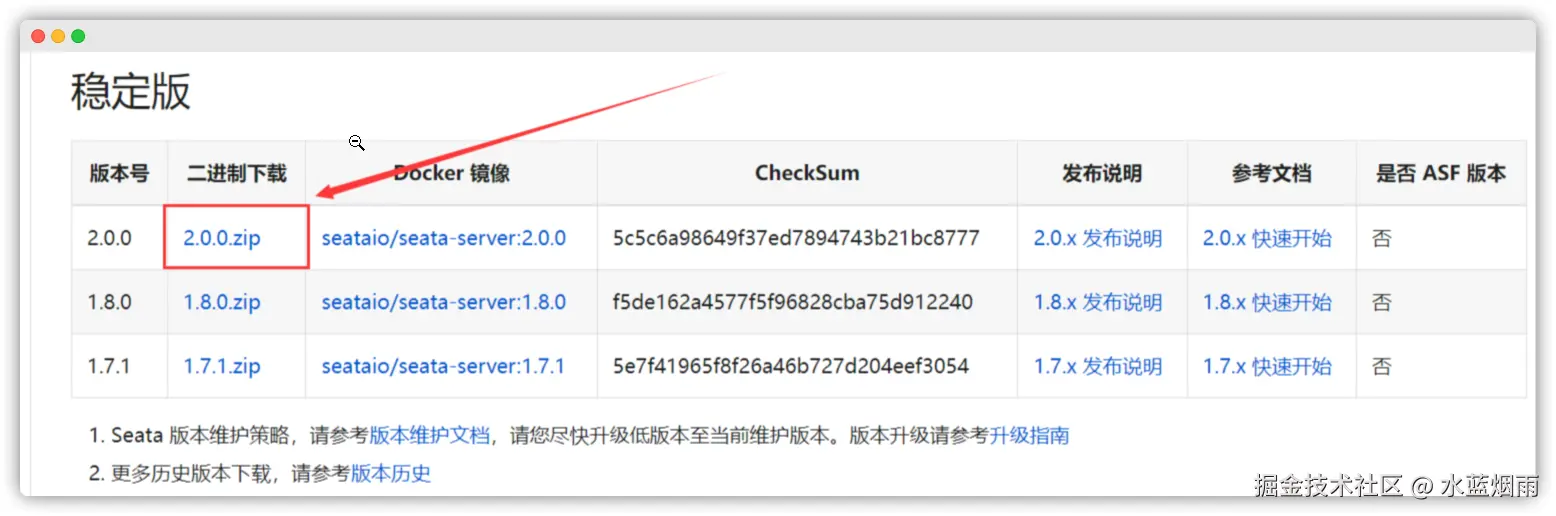
Task: Select checksum f5de162a4577f5f96828cba75d912240
Action: coord(793,302)
